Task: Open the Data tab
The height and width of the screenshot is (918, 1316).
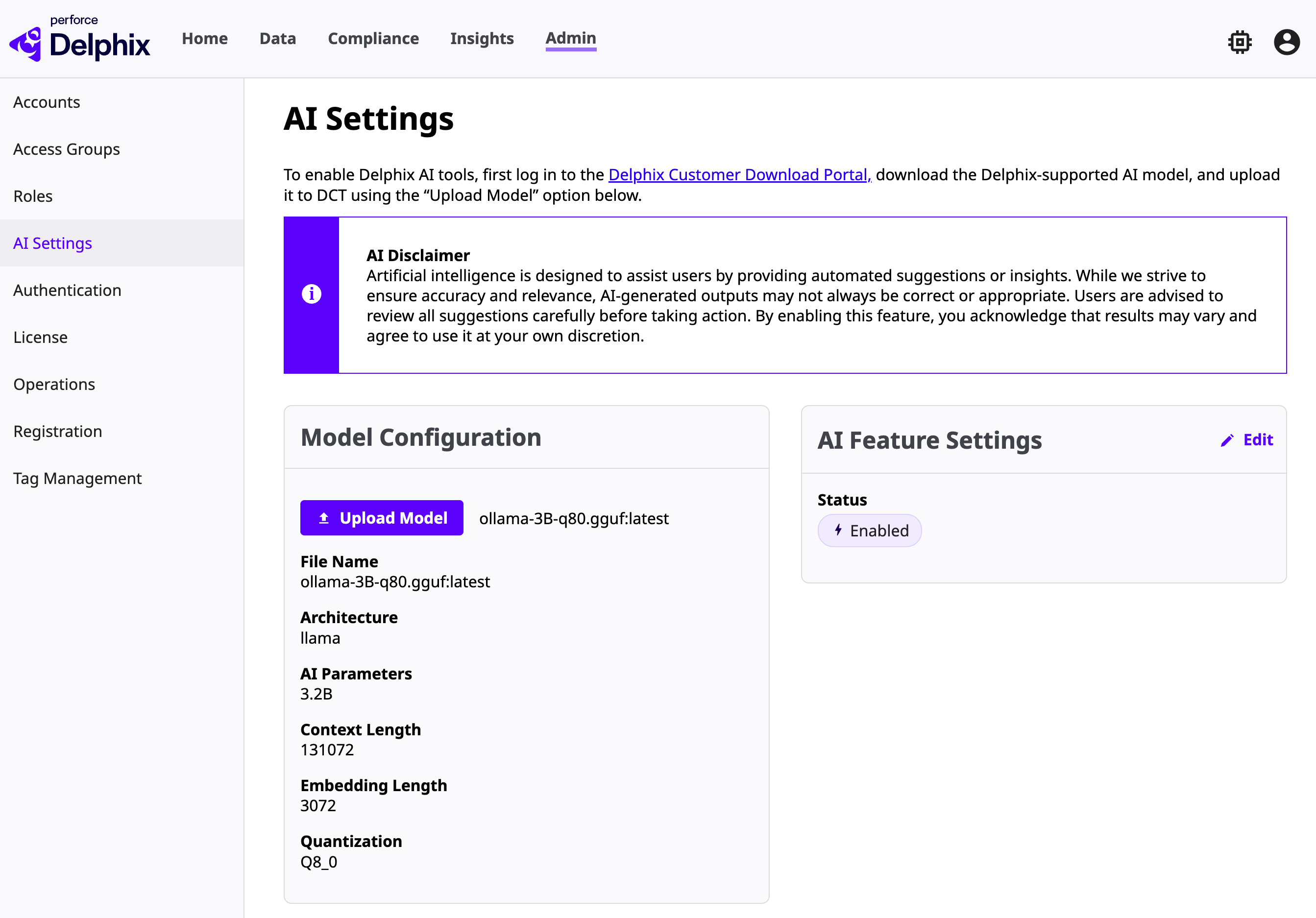Action: coord(277,38)
